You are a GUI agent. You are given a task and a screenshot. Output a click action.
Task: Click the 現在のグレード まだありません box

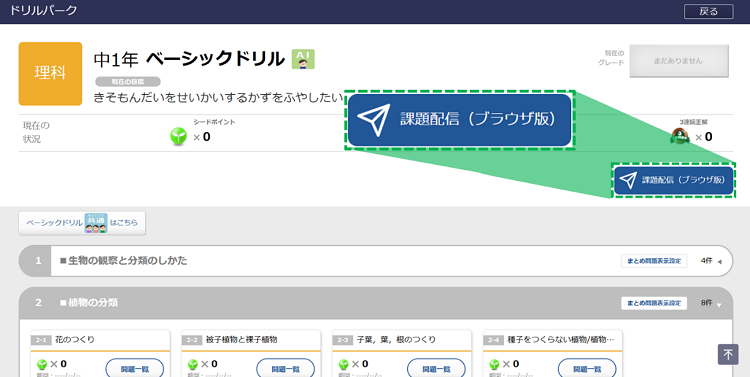679,61
